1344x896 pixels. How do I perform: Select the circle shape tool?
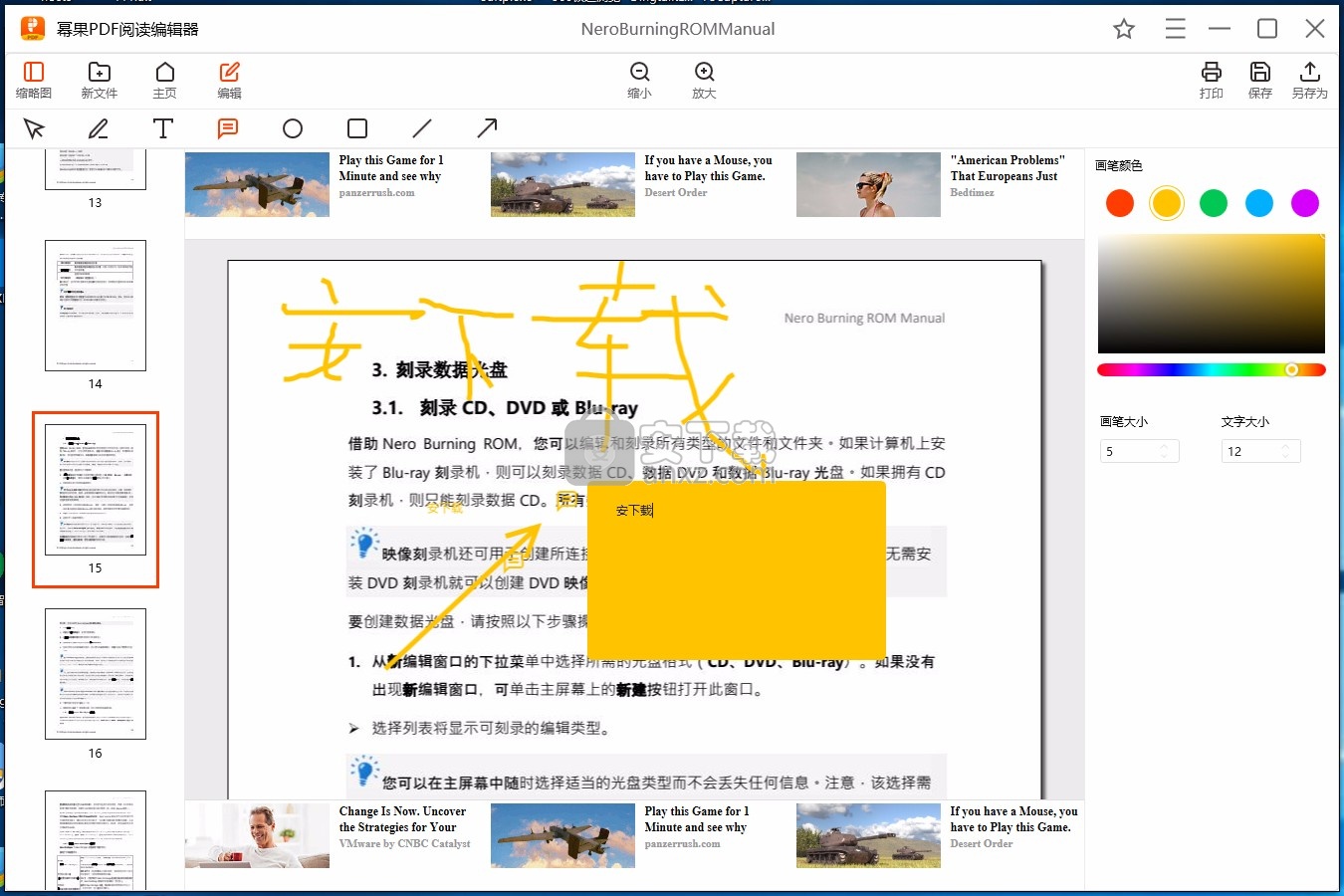[x=293, y=128]
